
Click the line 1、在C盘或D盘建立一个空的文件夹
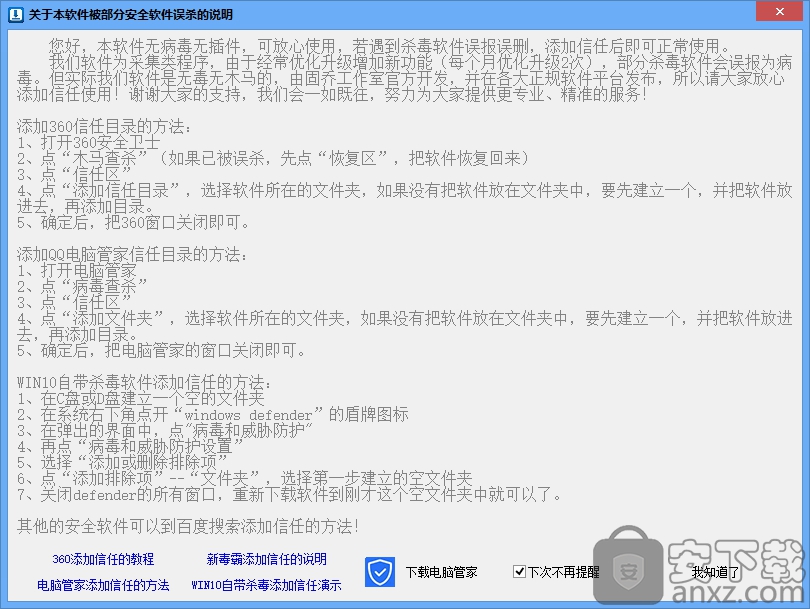(x=141, y=398)
